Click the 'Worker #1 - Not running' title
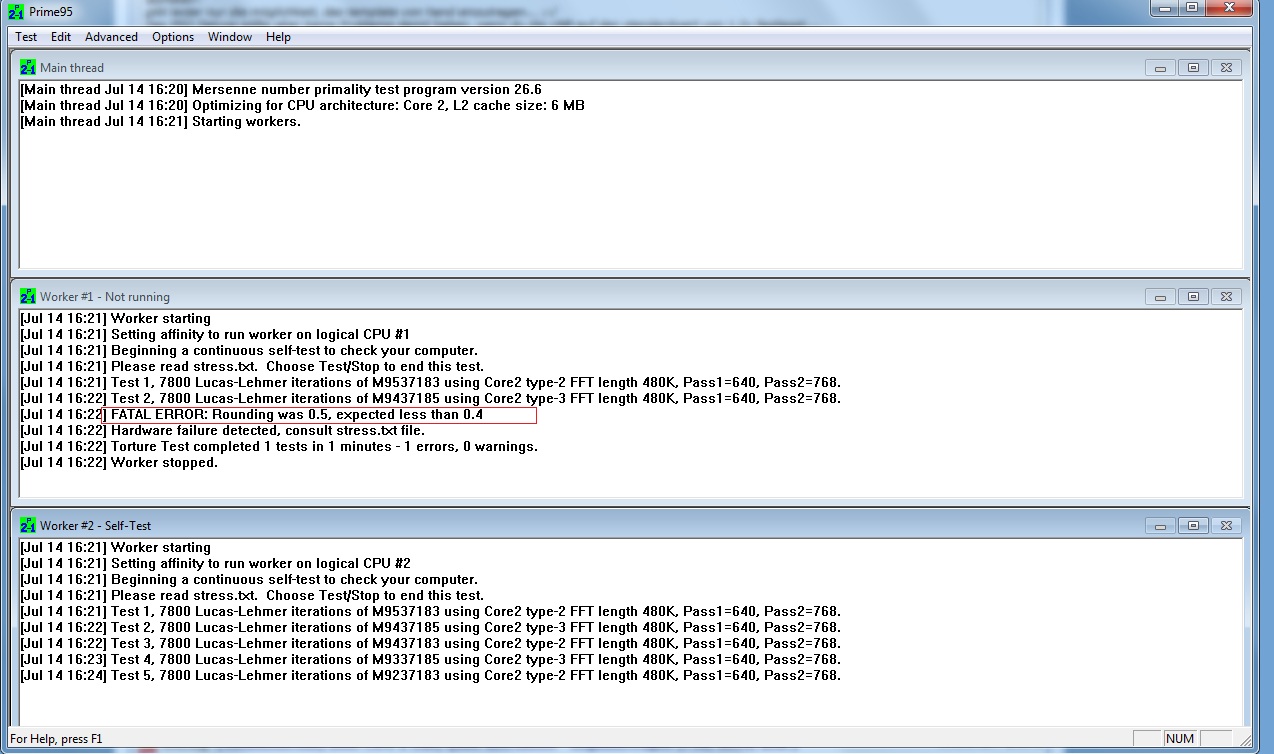 (105, 297)
